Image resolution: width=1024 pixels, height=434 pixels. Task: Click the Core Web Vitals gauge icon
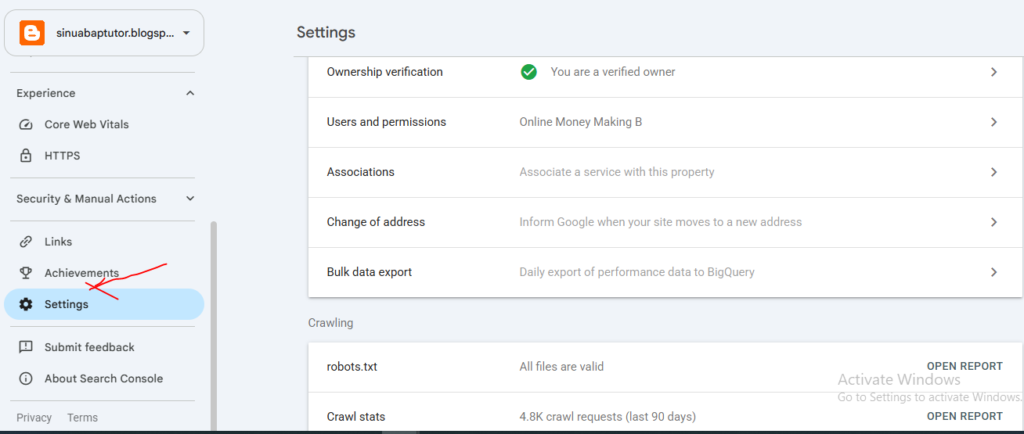26,125
